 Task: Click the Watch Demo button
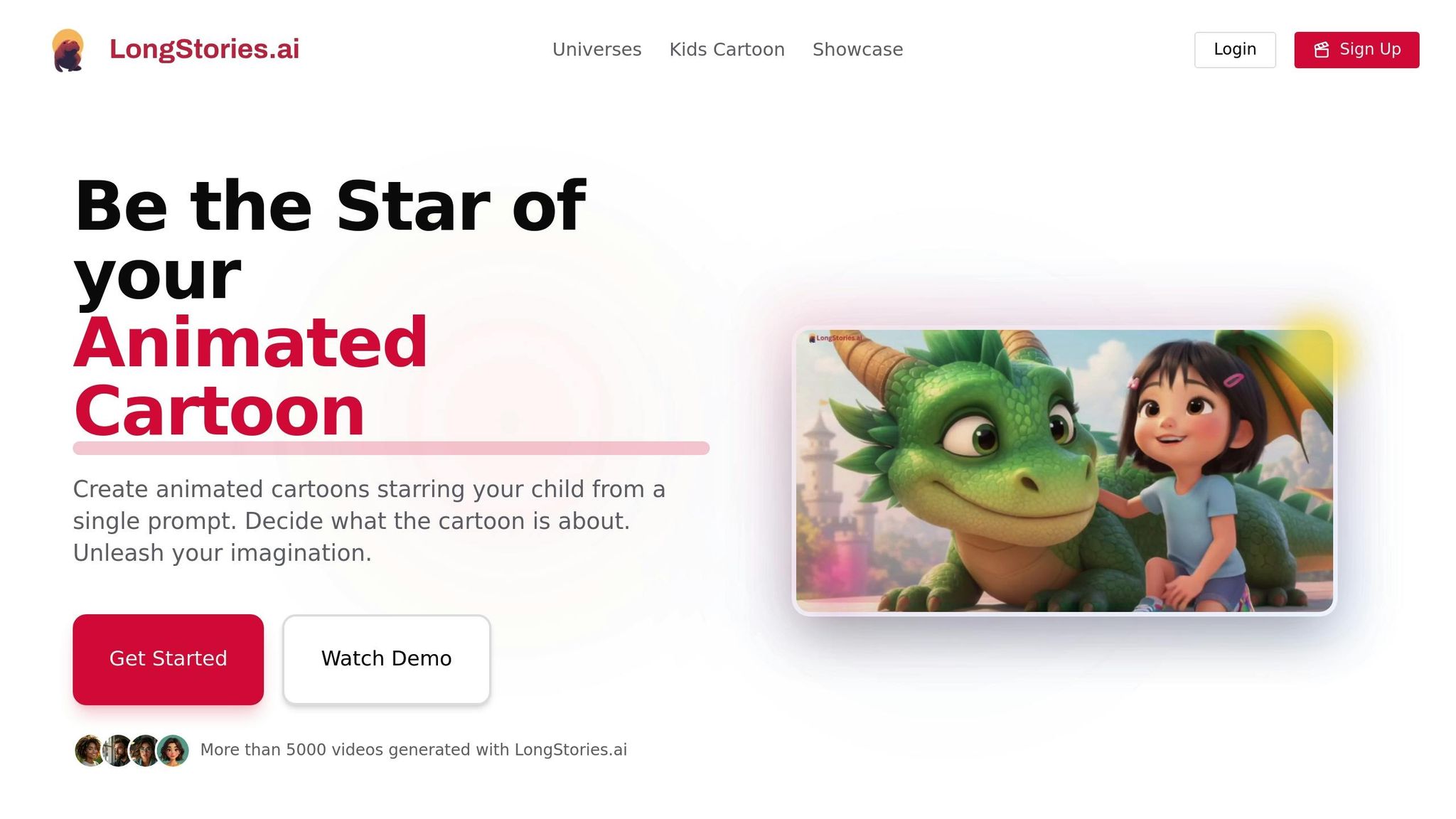click(x=386, y=659)
